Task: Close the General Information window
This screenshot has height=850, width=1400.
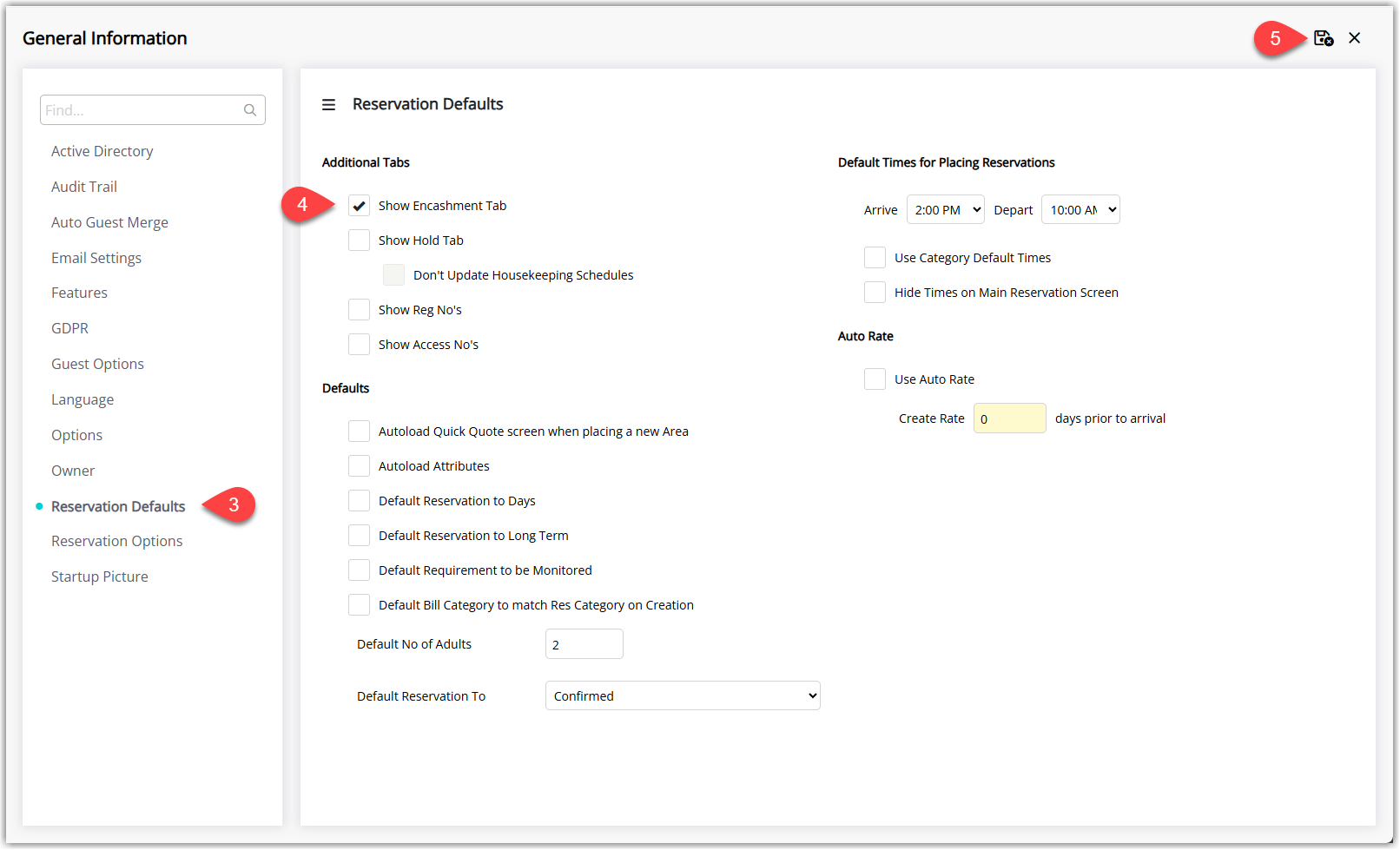Action: tap(1355, 38)
